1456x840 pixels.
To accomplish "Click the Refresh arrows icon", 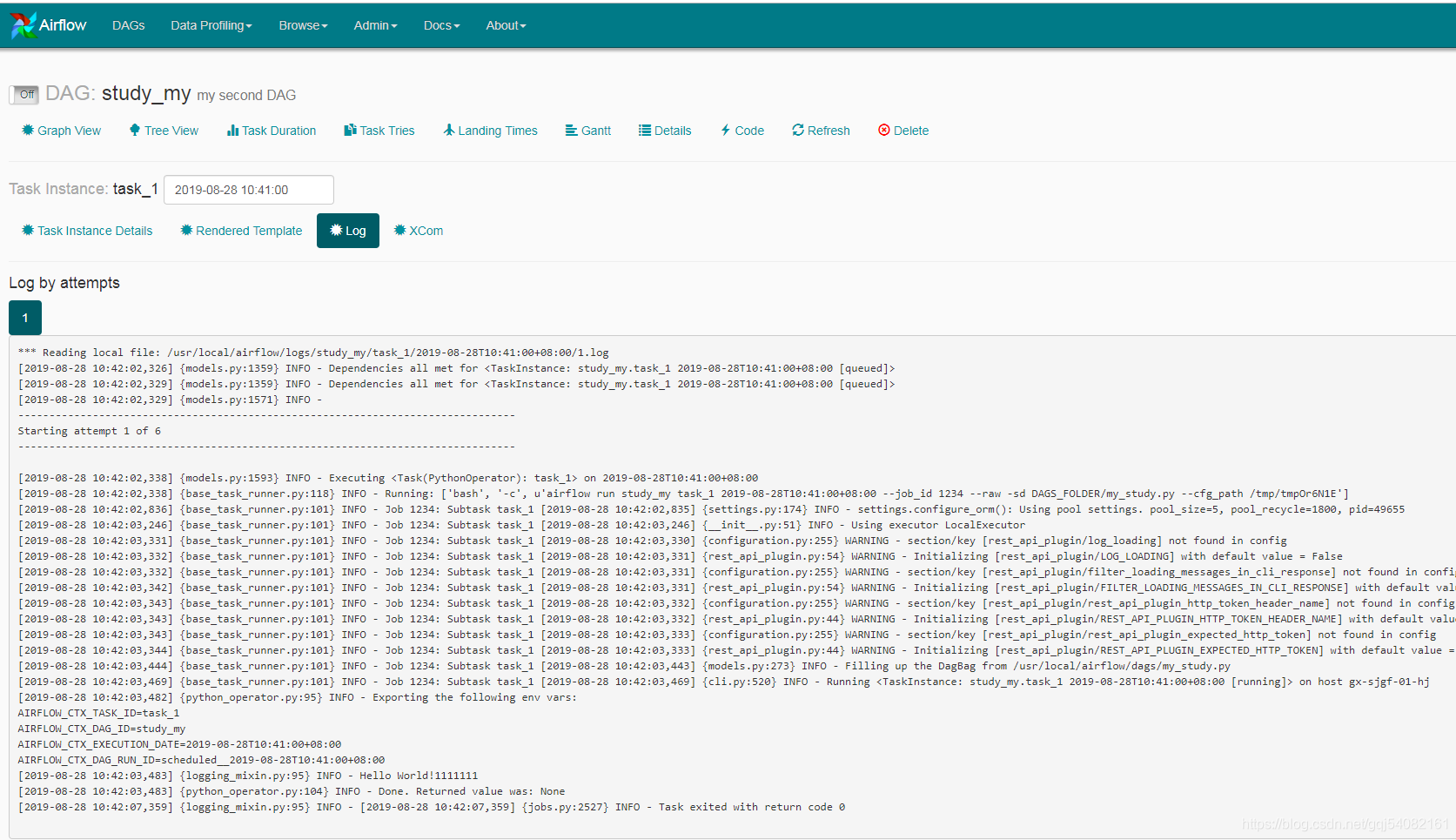I will click(798, 130).
